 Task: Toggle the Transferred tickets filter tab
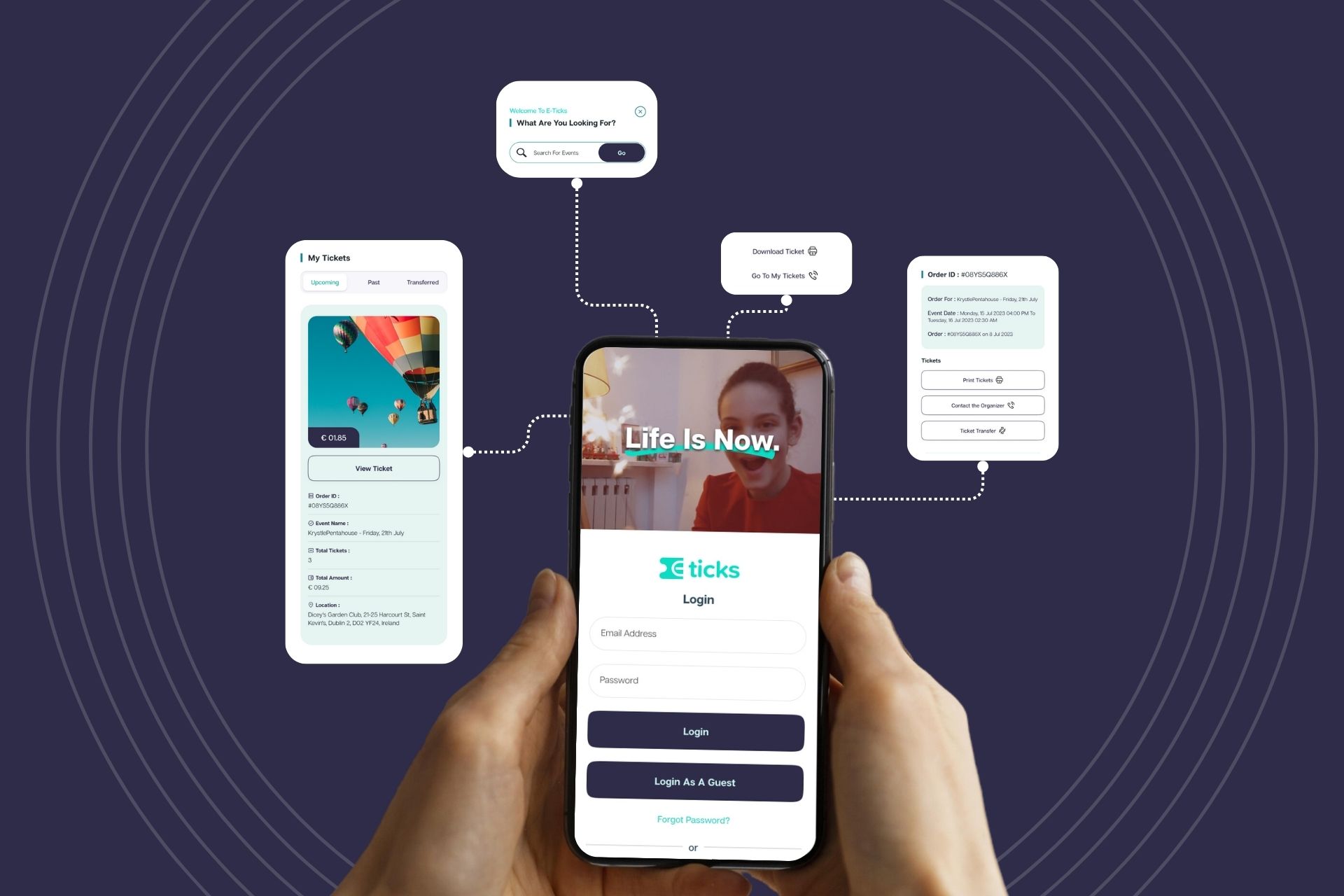422,282
